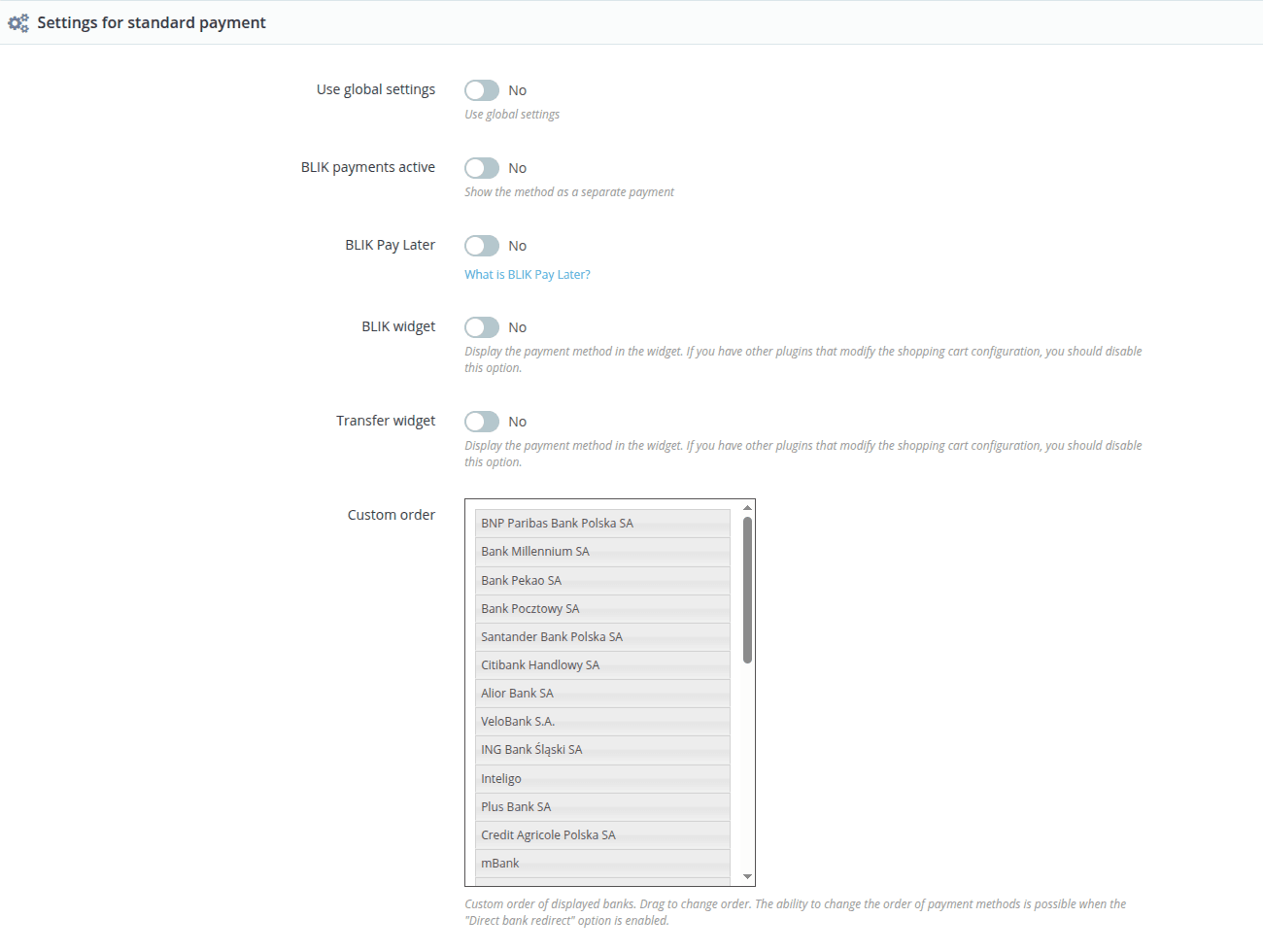Click the Alior Bank SA entry
The height and width of the screenshot is (952, 1263).
point(602,694)
